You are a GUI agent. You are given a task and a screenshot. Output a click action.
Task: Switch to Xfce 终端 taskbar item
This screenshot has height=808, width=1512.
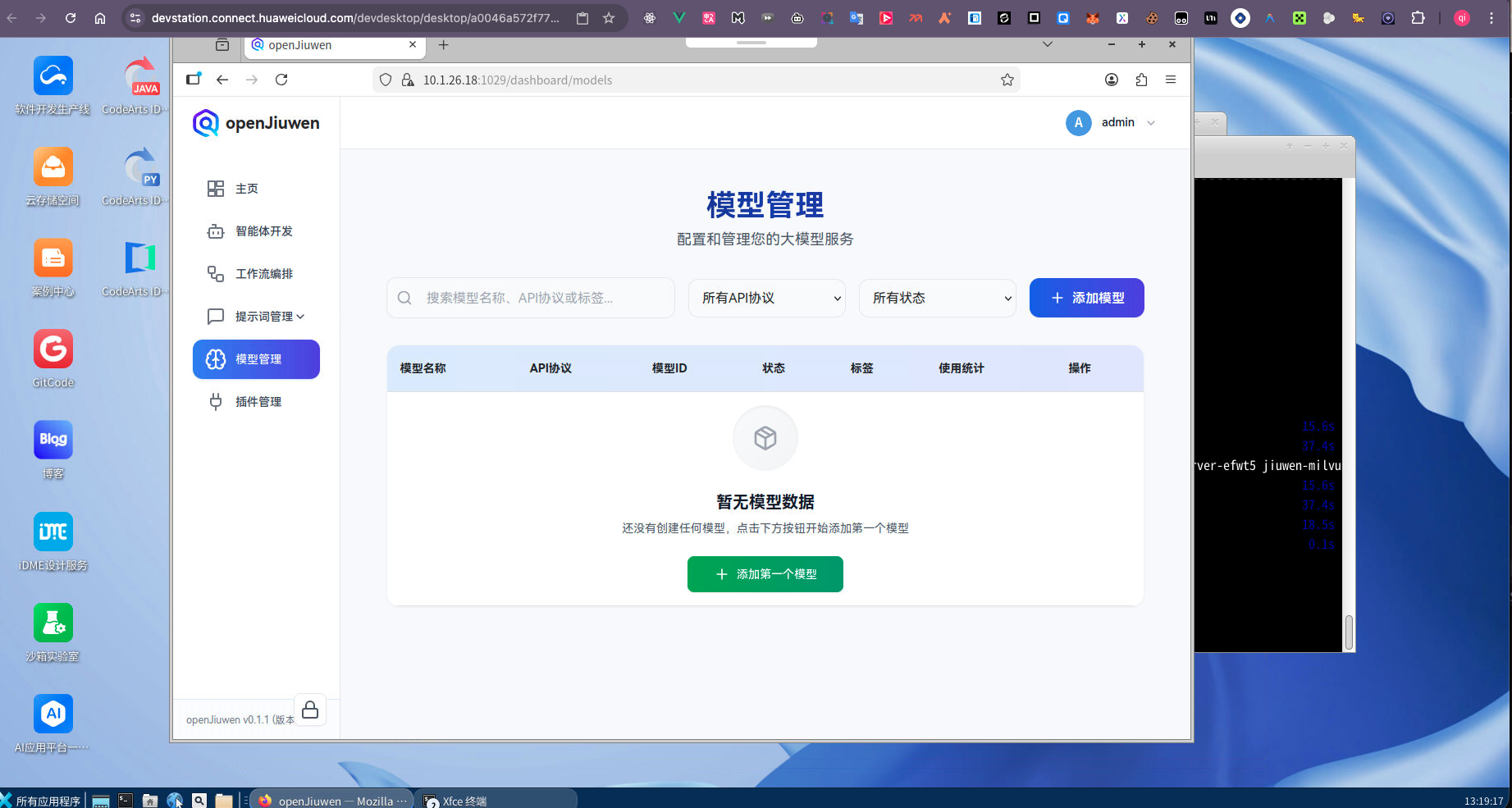coord(496,801)
